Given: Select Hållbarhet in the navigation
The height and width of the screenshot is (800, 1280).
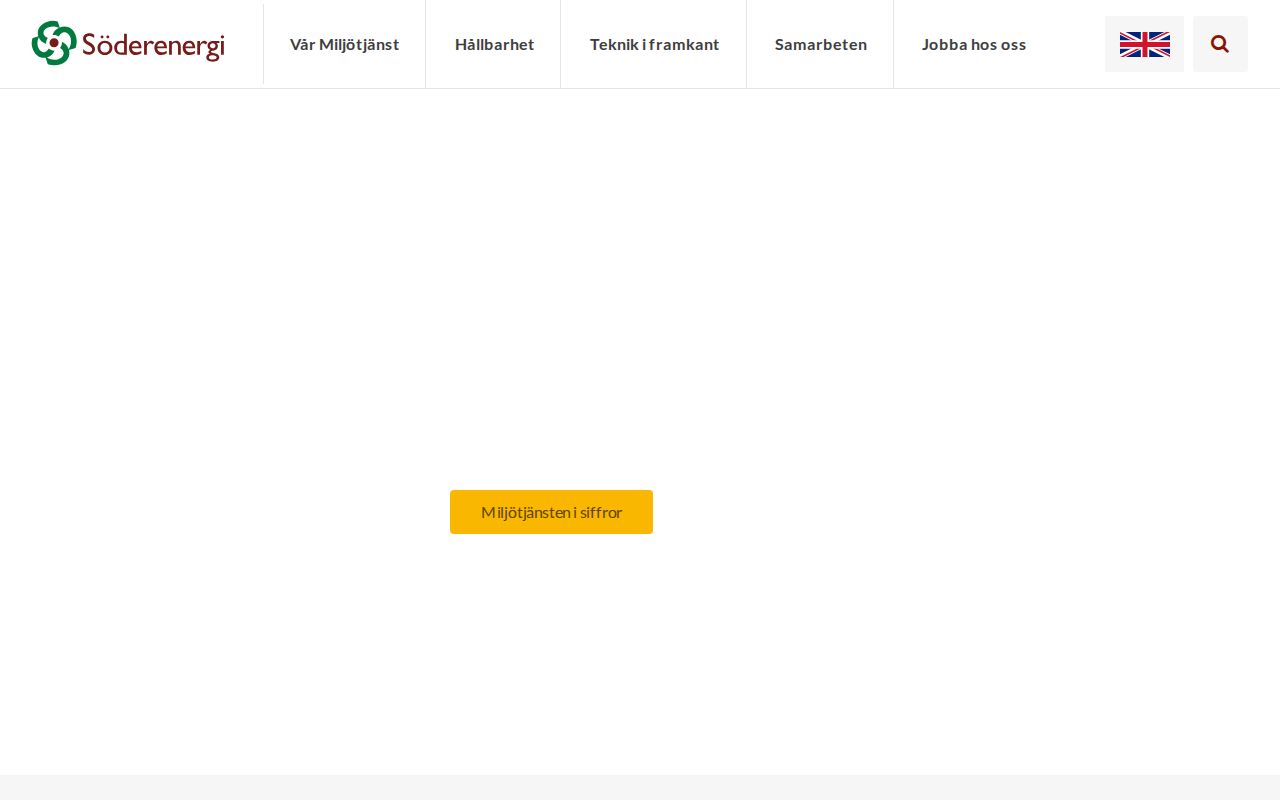Looking at the screenshot, I should tap(494, 44).
